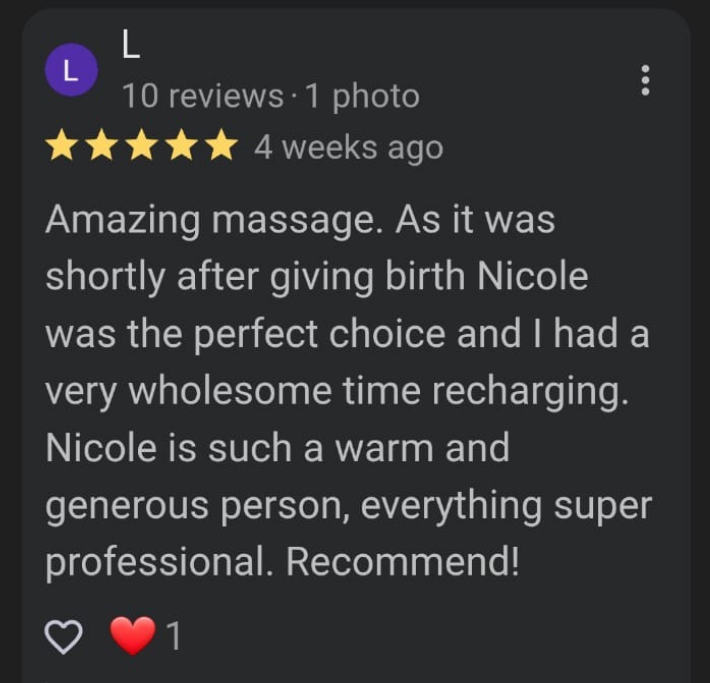Image resolution: width=710 pixels, height=683 pixels.
Task: Click the phrase very wholesome time recharging
Action: [x=337, y=392]
